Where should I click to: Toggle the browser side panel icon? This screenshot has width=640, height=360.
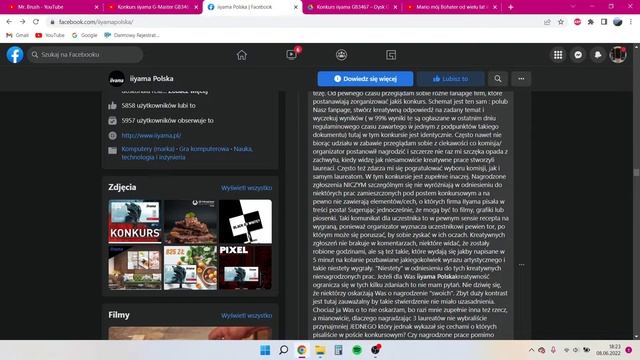point(604,22)
